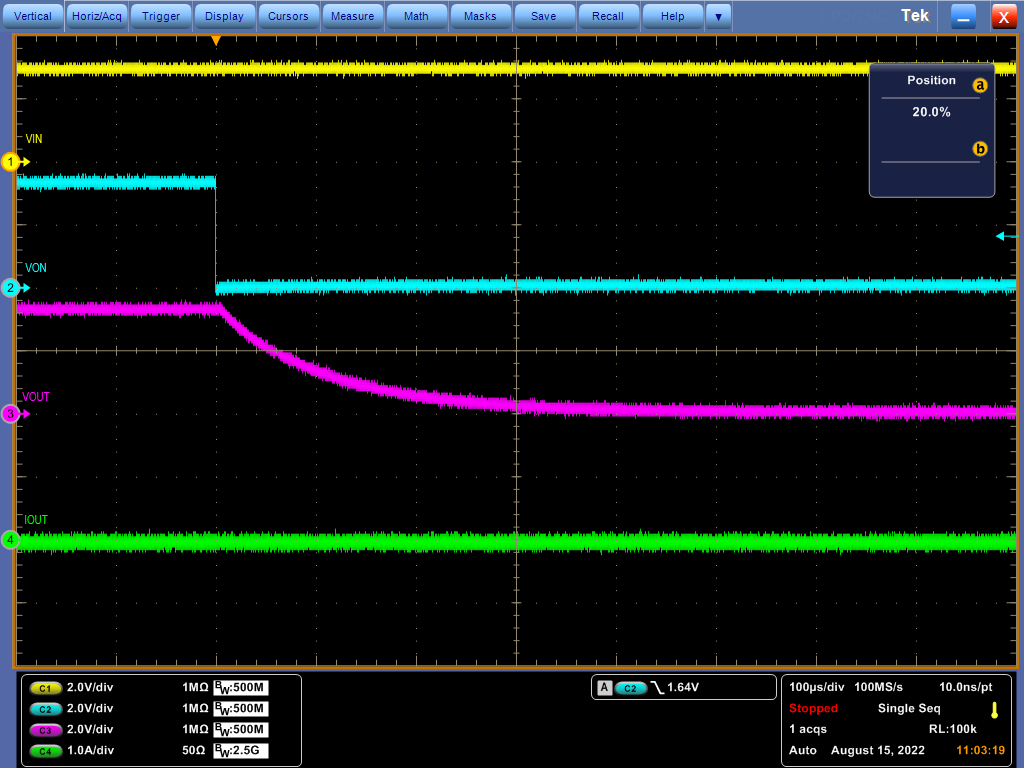Click the yellow C1 channel badge
The height and width of the screenshot is (768, 1024).
click(x=45, y=688)
